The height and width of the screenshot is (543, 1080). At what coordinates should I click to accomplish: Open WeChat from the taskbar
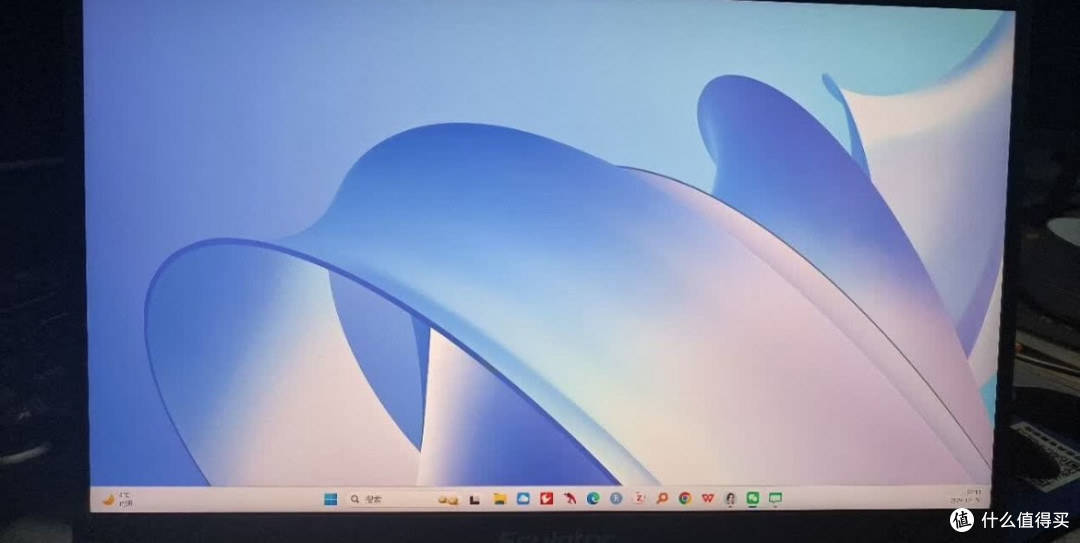tap(753, 497)
